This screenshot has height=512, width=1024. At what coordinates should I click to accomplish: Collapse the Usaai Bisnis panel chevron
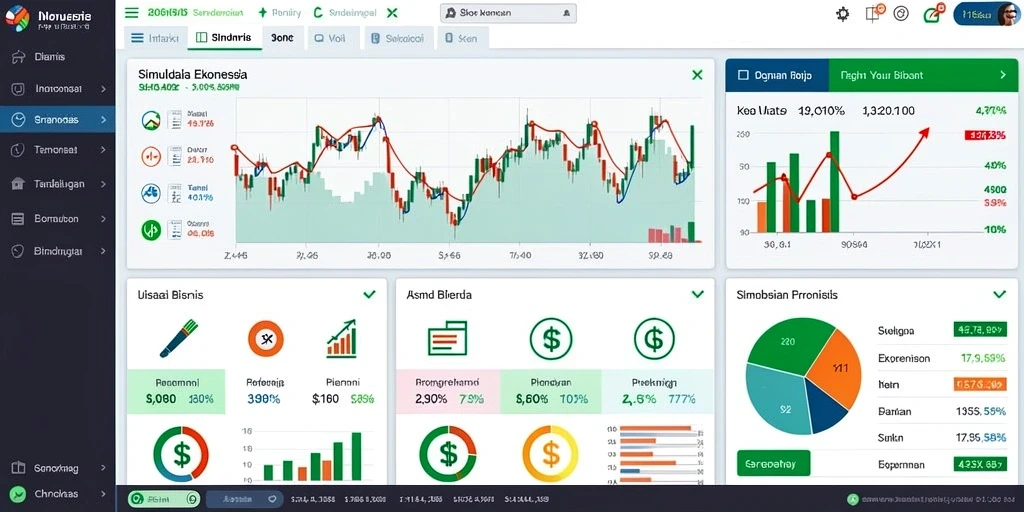coord(369,295)
